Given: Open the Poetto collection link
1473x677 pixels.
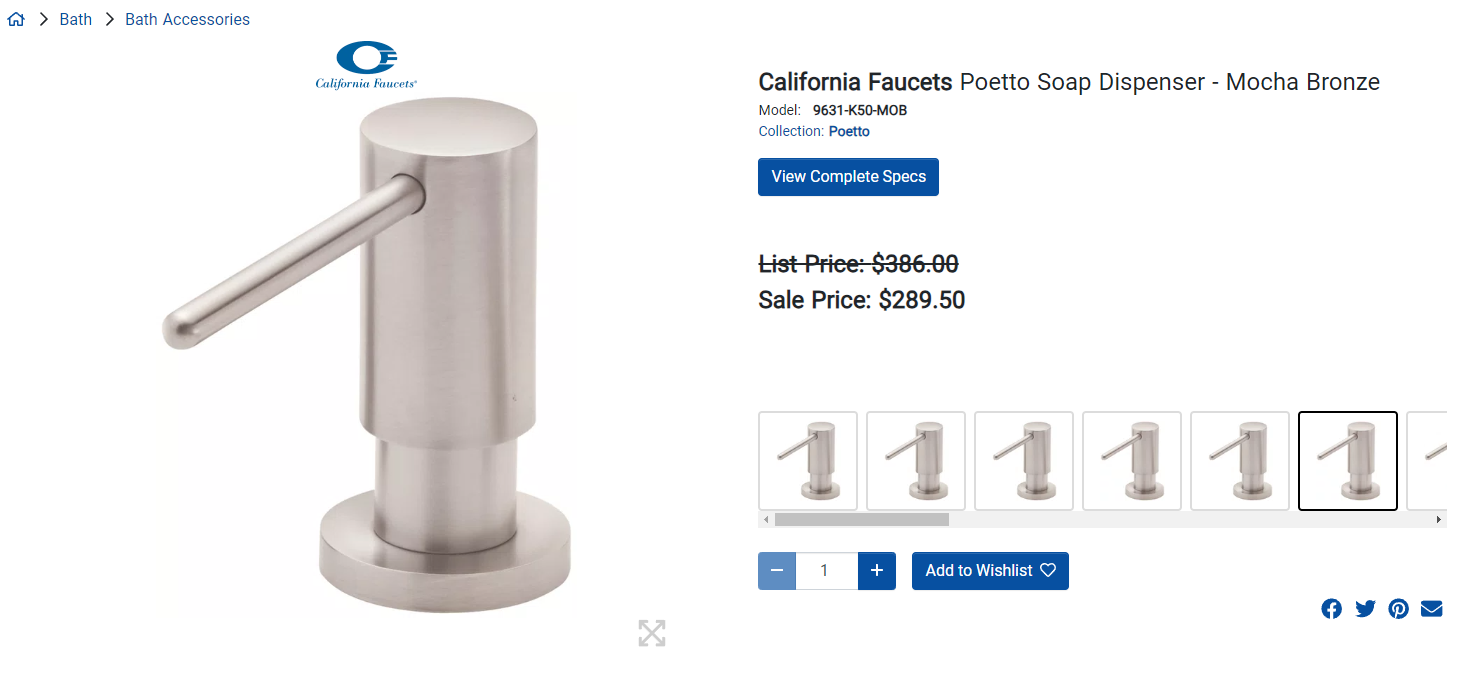Looking at the screenshot, I should coord(848,131).
